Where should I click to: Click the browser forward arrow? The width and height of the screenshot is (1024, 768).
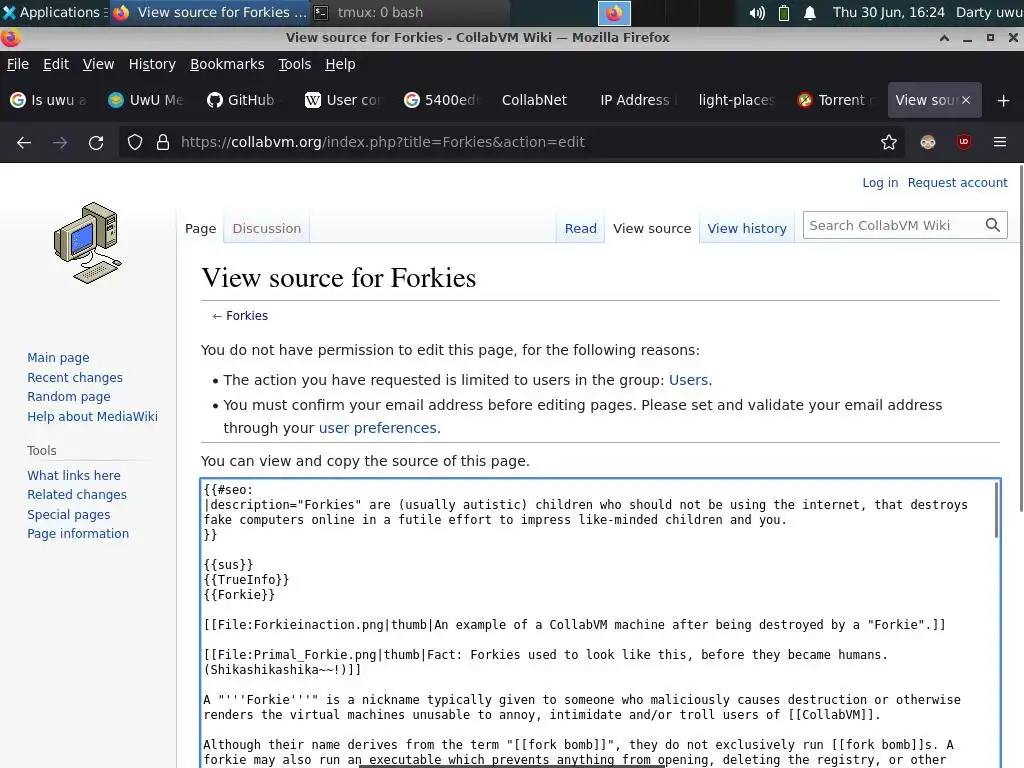pos(60,142)
